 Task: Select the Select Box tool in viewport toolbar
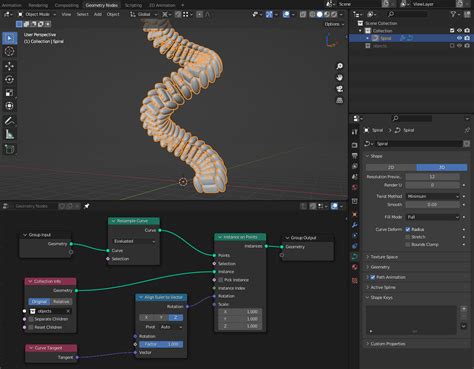click(10, 38)
